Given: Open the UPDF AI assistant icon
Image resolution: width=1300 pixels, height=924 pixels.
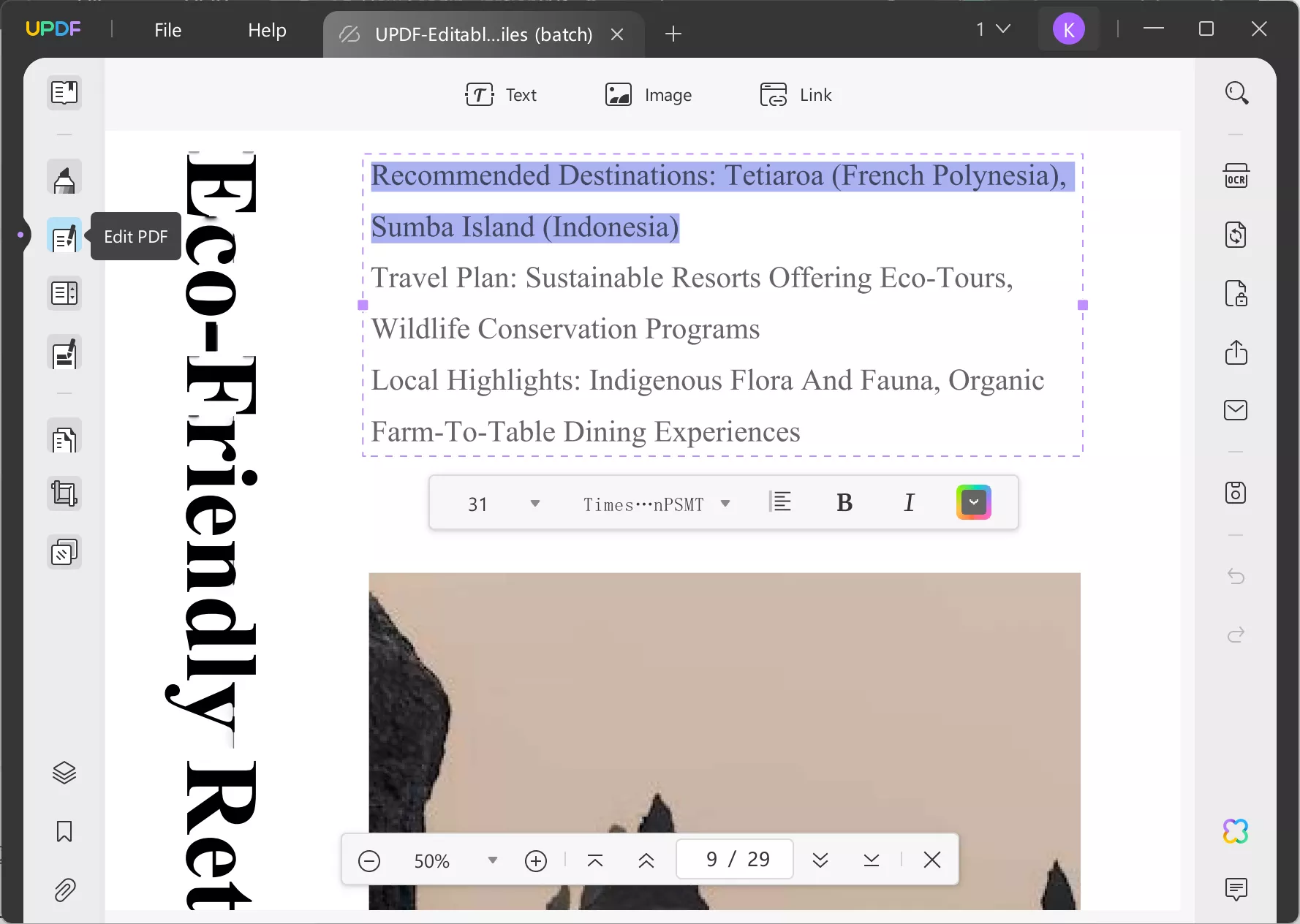Looking at the screenshot, I should (x=1236, y=831).
